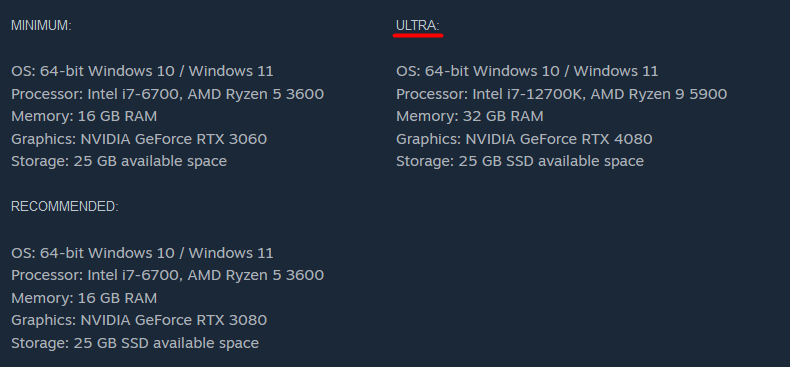Click recommended Memory 16 GB RAM line
This screenshot has height=367, width=790.
tap(84, 298)
